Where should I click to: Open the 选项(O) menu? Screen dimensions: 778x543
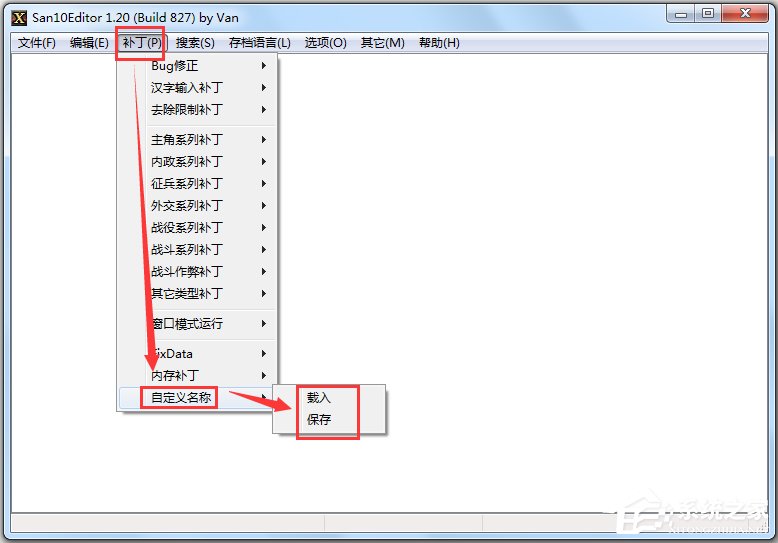click(325, 43)
